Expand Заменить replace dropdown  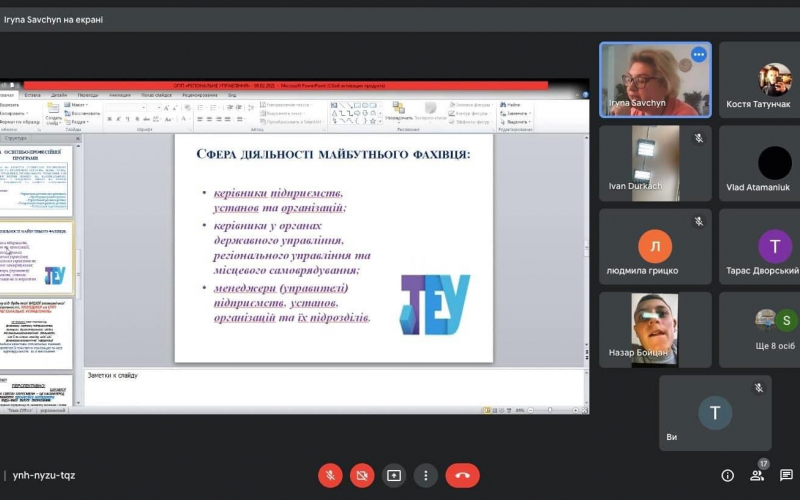(515, 113)
